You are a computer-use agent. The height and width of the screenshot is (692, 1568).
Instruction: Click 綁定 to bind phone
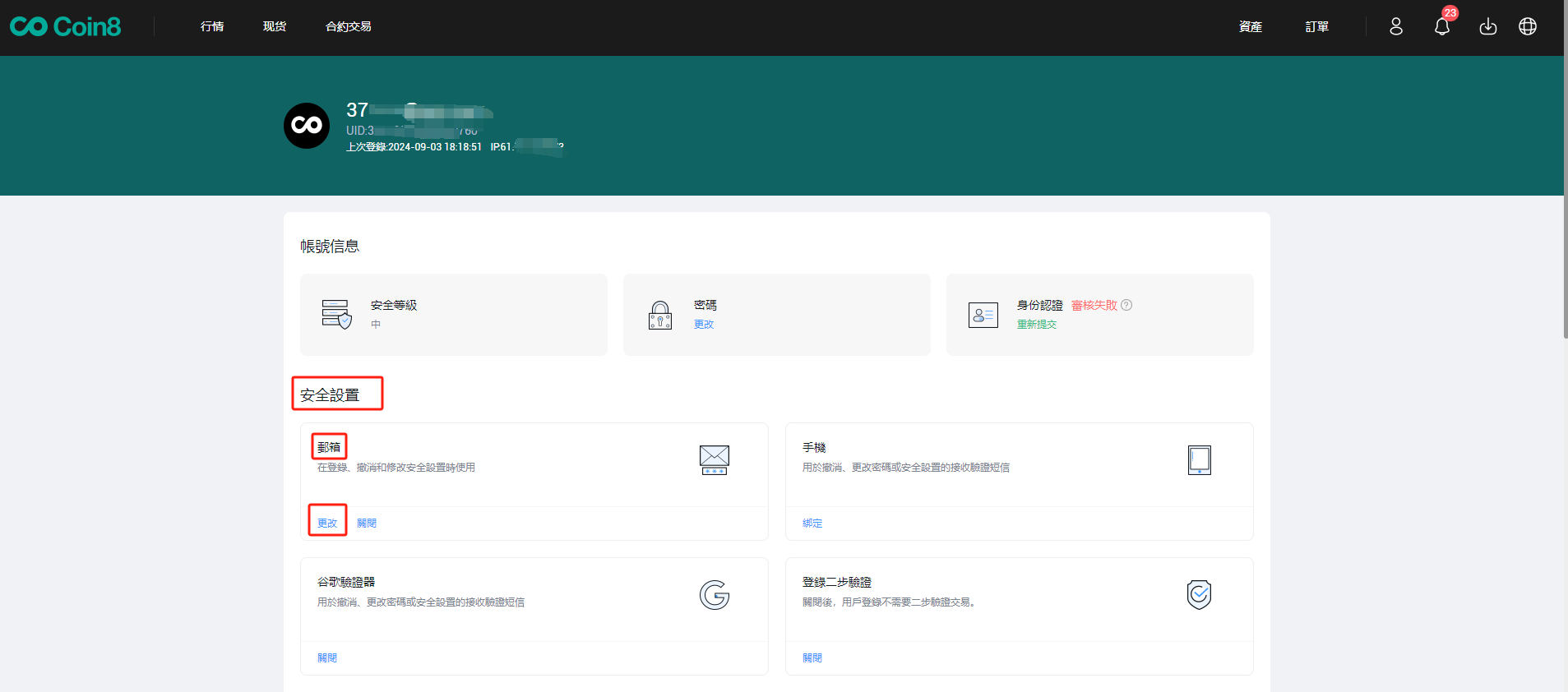(x=812, y=523)
